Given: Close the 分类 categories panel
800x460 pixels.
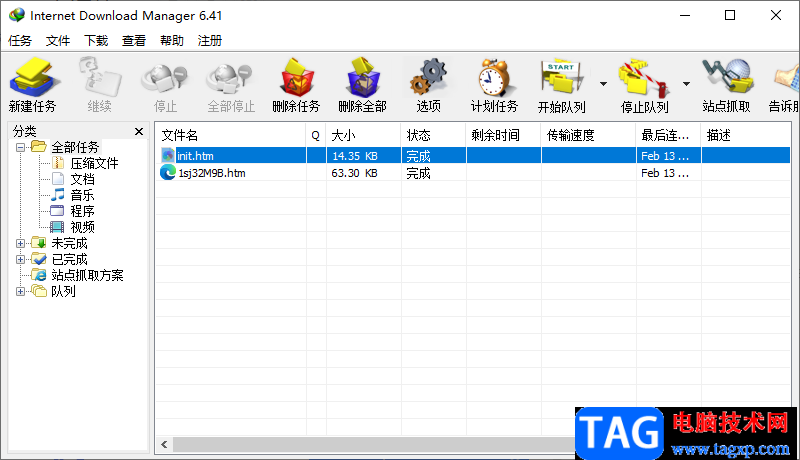Looking at the screenshot, I should pyautogui.click(x=139, y=132).
